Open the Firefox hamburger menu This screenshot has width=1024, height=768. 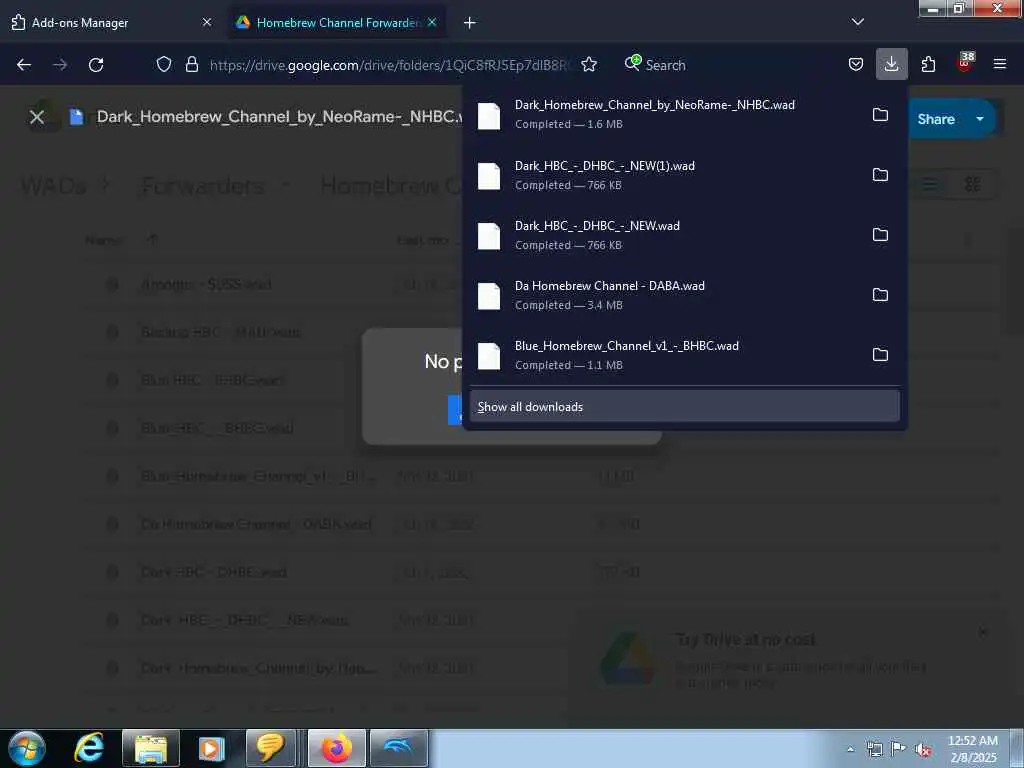[1000, 64]
